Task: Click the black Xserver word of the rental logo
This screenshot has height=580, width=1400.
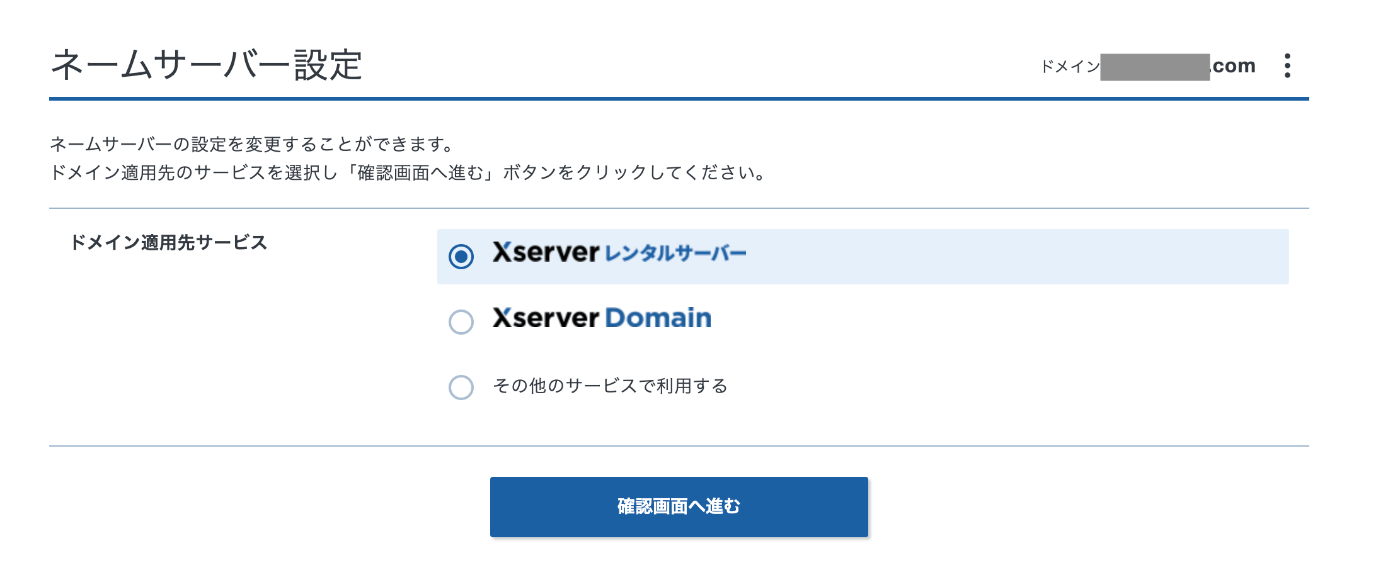Action: point(545,254)
